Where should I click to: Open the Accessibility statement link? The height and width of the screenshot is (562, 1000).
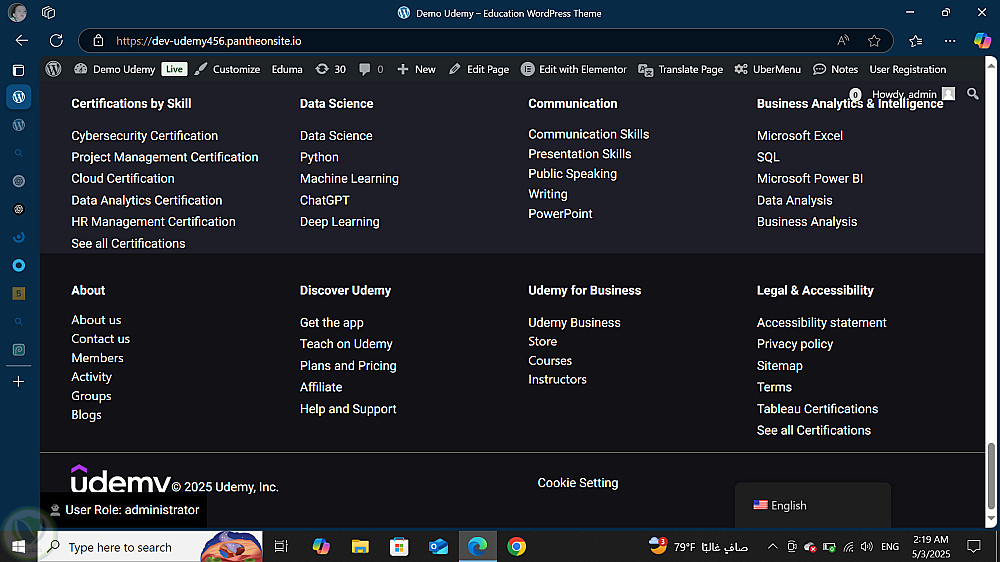821,322
